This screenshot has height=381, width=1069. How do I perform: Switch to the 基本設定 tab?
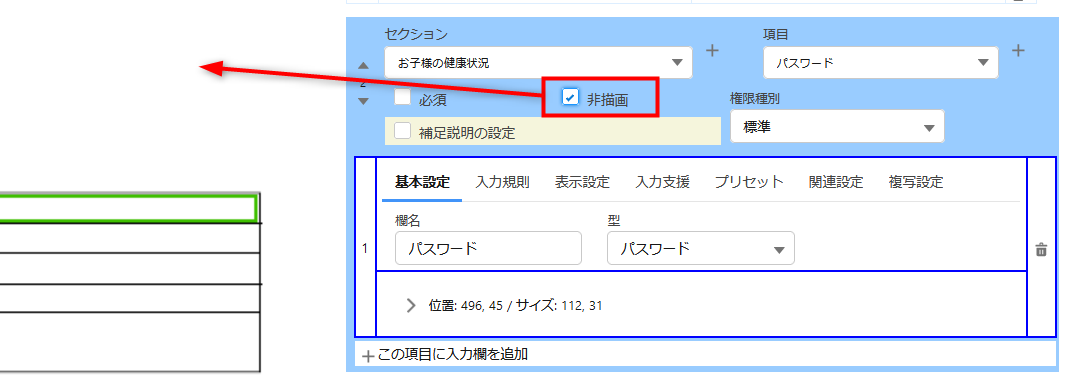pyautogui.click(x=423, y=182)
